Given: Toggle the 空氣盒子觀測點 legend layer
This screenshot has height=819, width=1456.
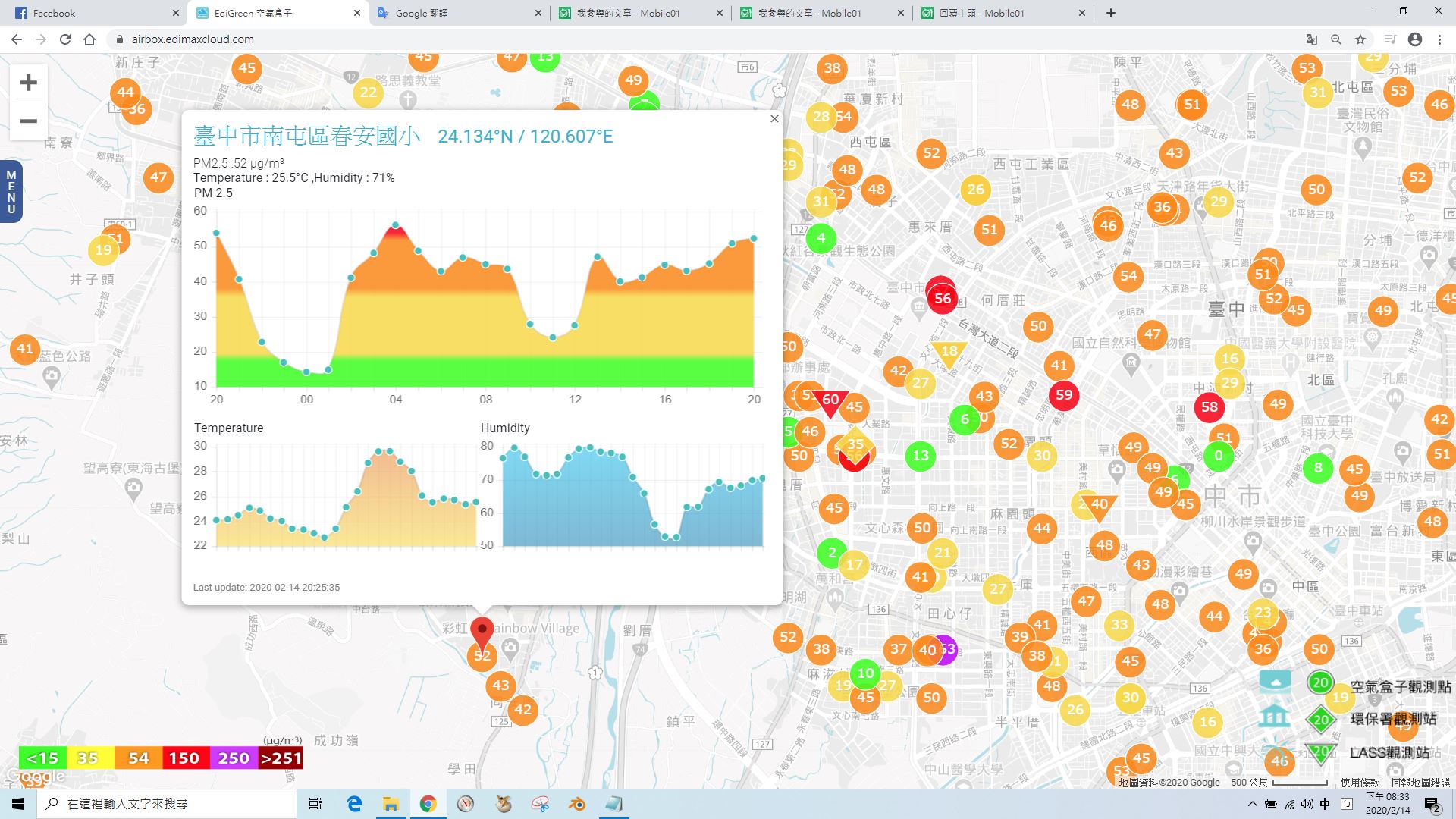Looking at the screenshot, I should pyautogui.click(x=1400, y=686).
